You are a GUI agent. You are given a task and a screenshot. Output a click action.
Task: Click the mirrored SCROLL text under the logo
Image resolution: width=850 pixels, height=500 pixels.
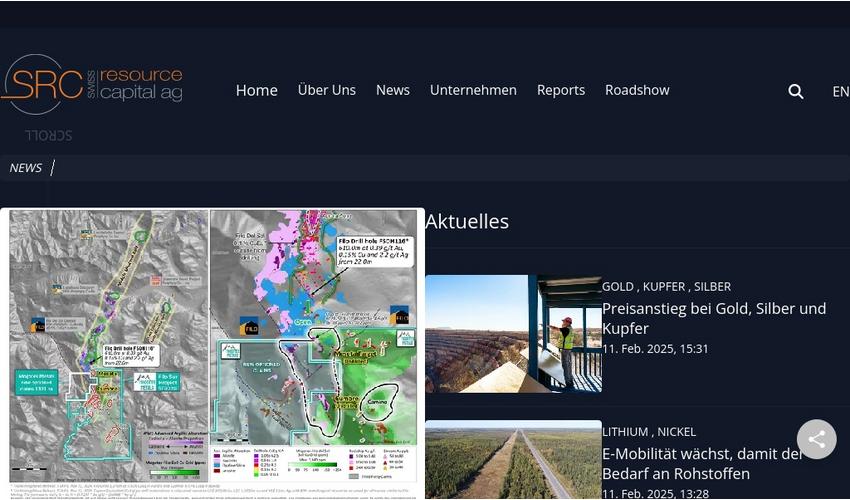click(49, 135)
